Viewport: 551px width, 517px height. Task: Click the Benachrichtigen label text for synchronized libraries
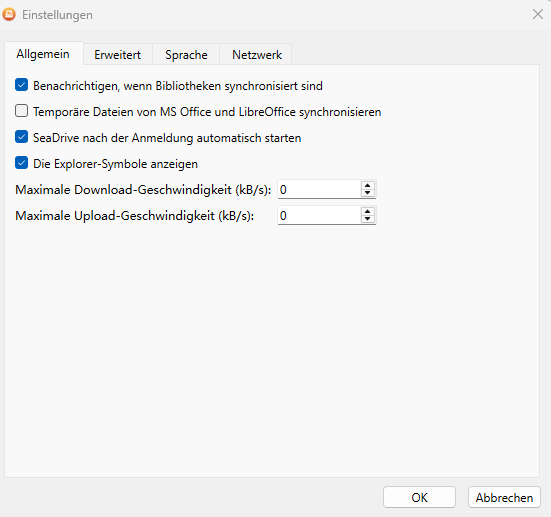click(x=178, y=86)
